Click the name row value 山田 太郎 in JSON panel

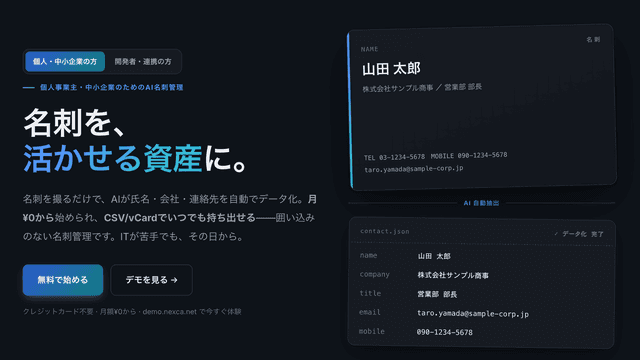coord(434,256)
